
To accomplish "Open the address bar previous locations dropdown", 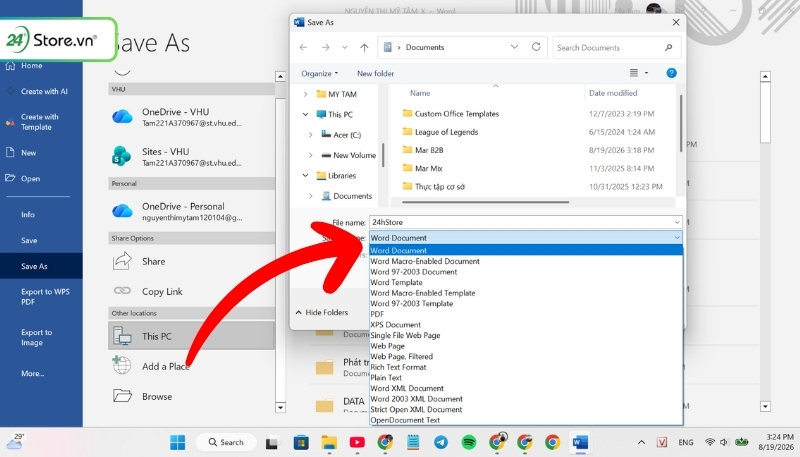I will (x=514, y=47).
